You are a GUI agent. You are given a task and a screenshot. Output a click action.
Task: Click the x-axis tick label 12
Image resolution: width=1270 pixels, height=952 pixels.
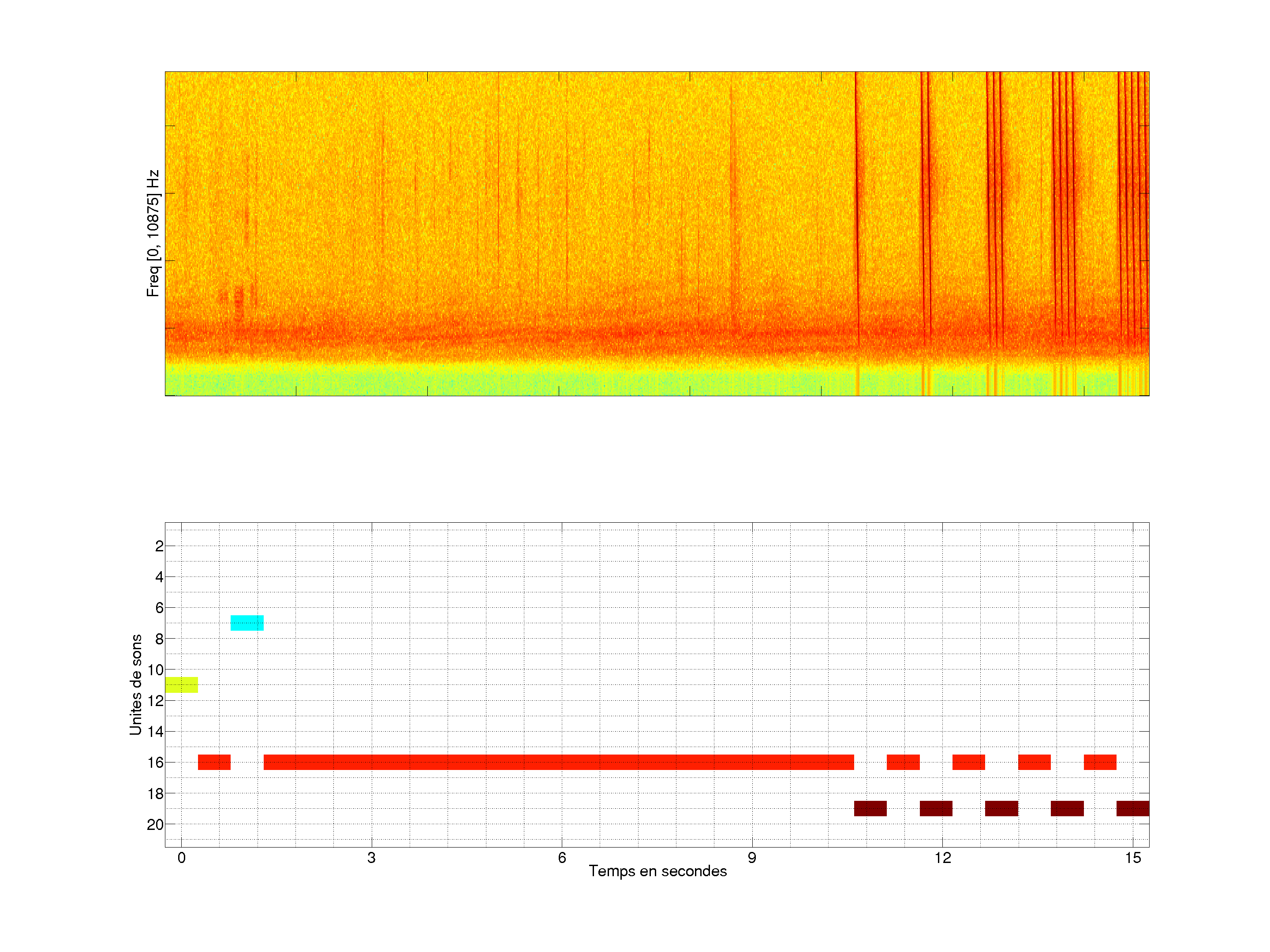[942, 858]
